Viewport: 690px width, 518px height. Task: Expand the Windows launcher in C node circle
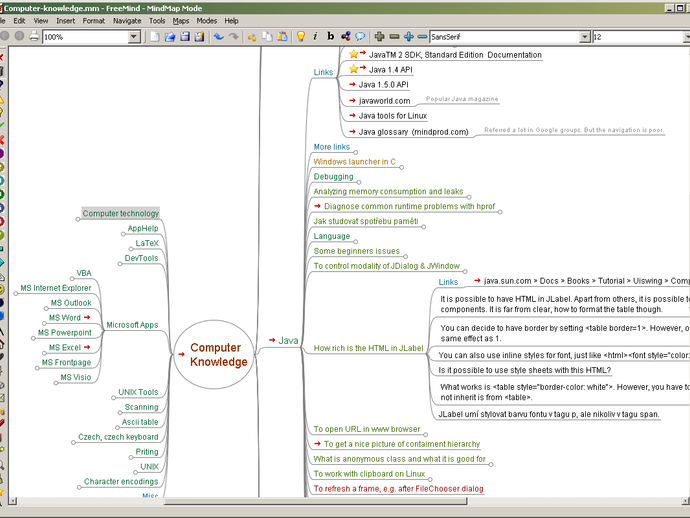click(x=401, y=167)
